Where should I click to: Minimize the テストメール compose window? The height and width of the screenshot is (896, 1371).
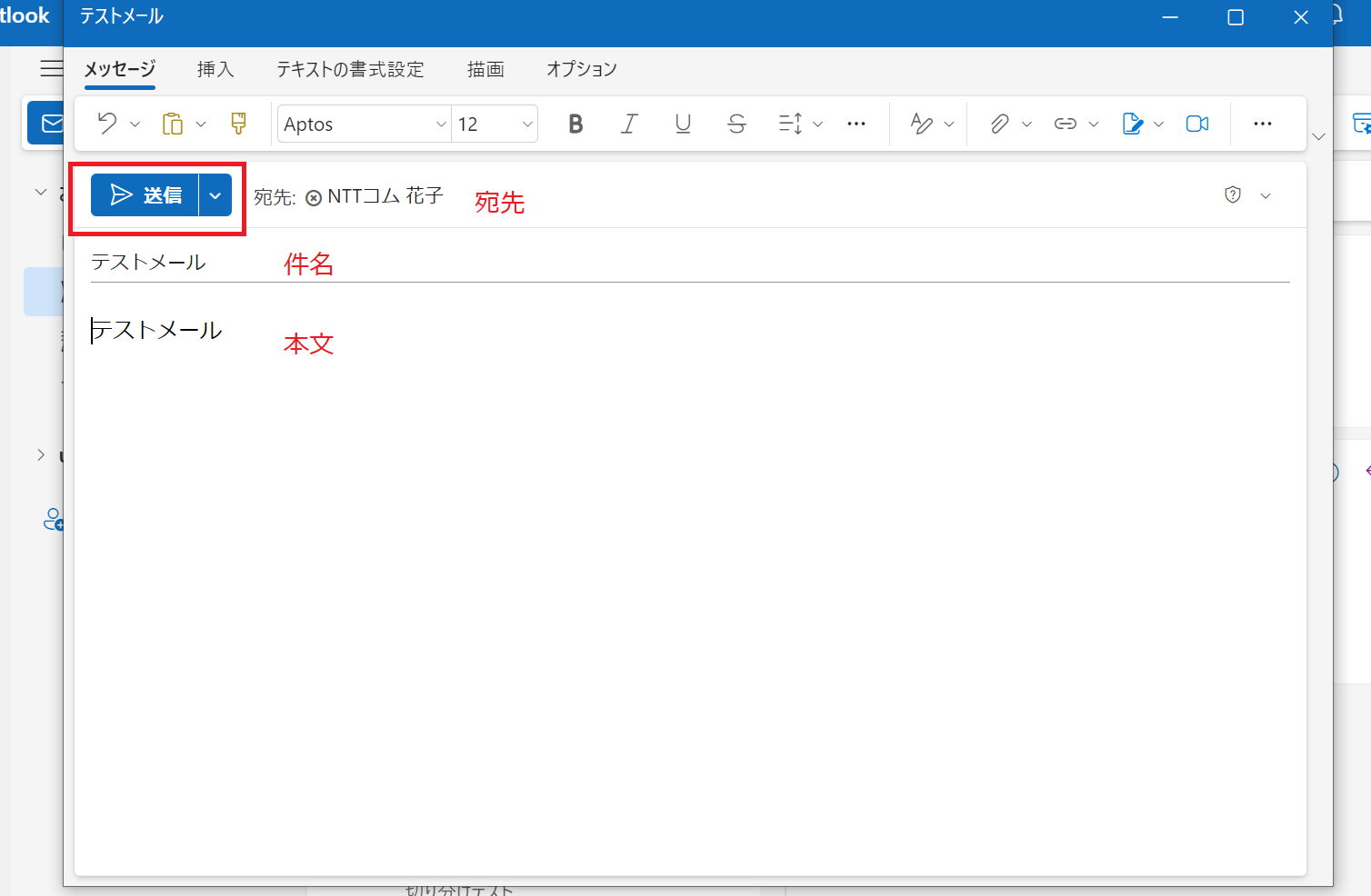click(x=1170, y=17)
